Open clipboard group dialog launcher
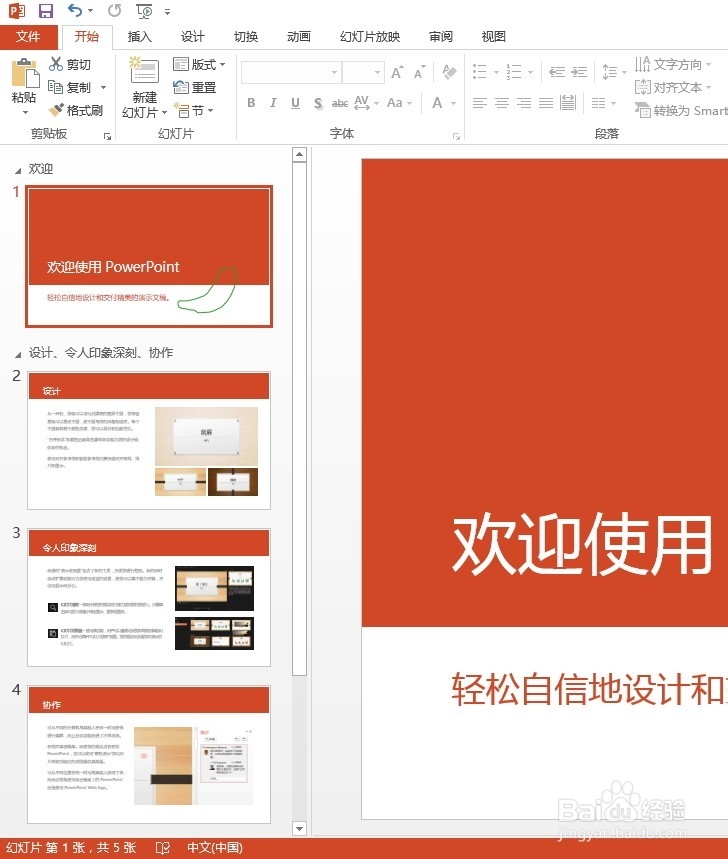This screenshot has height=859, width=728. (107, 136)
